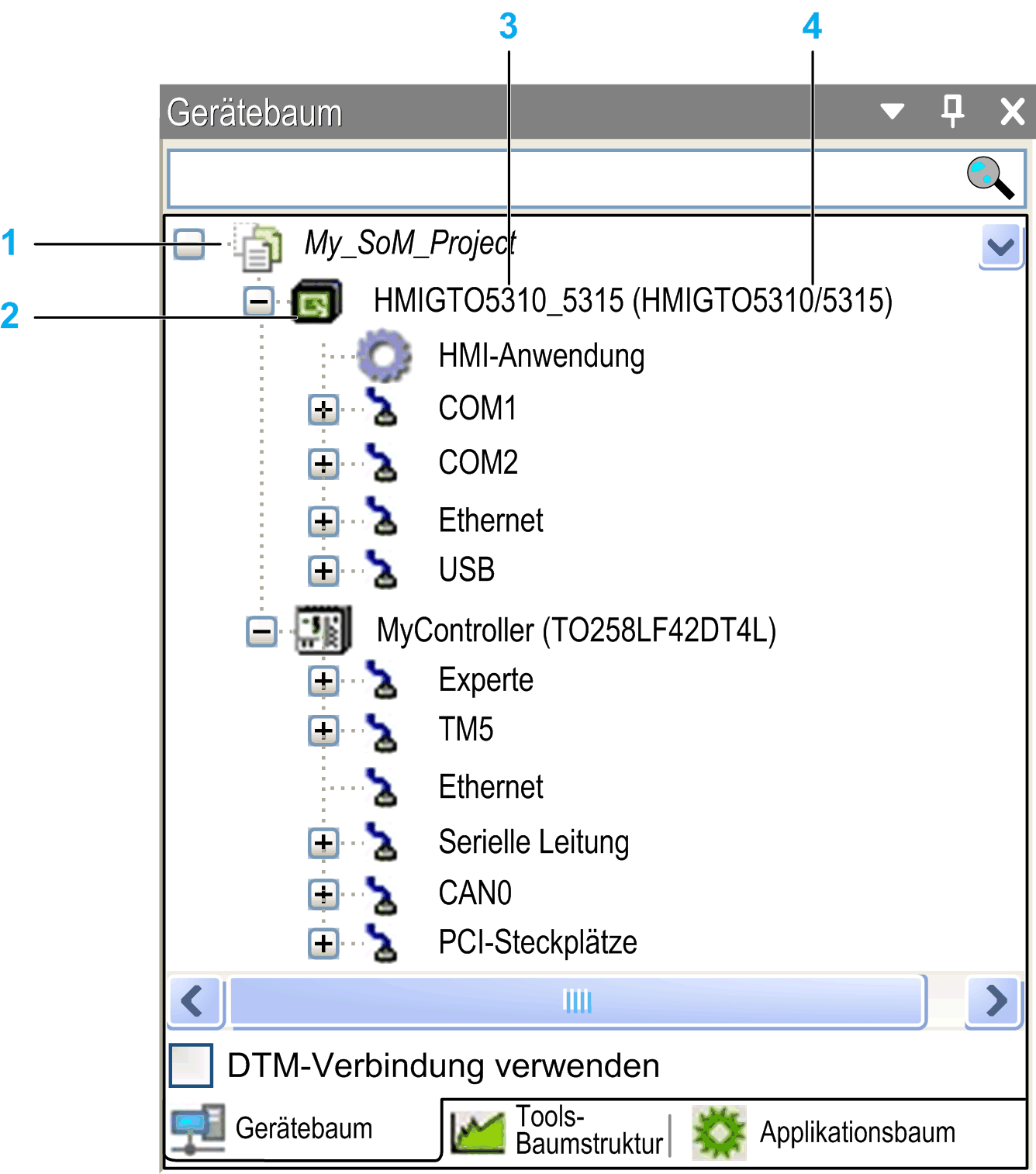Click the TM5 connector icon
The height and width of the screenshot is (1174, 1036).
click(x=382, y=733)
